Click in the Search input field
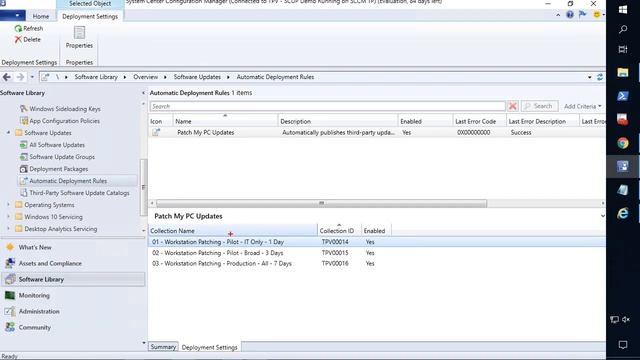Viewport: 640px width, 360px height. tap(328, 106)
